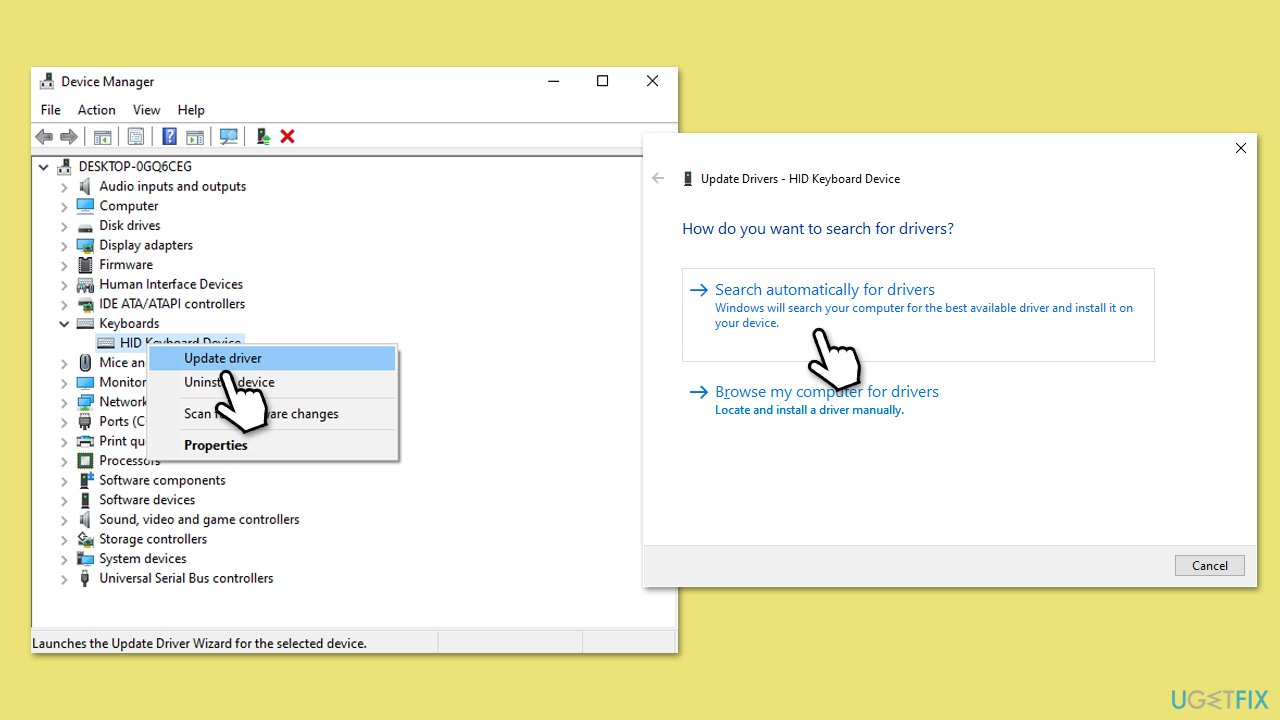The image size is (1280, 720).
Task: Select Properties in the context menu
Action: (x=272, y=445)
